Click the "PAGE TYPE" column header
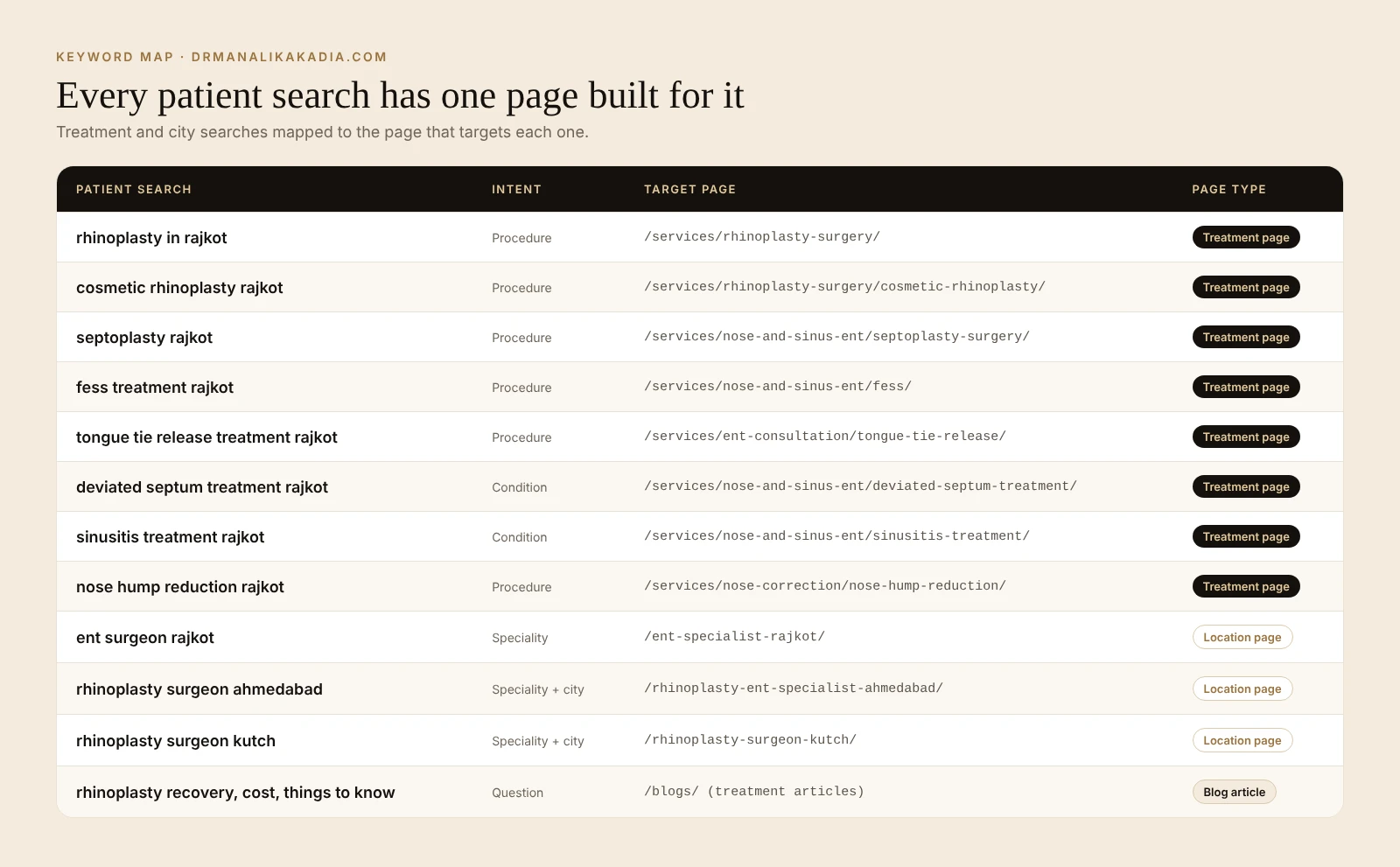Screen dimensions: 1400x867 pyautogui.click(x=1228, y=189)
